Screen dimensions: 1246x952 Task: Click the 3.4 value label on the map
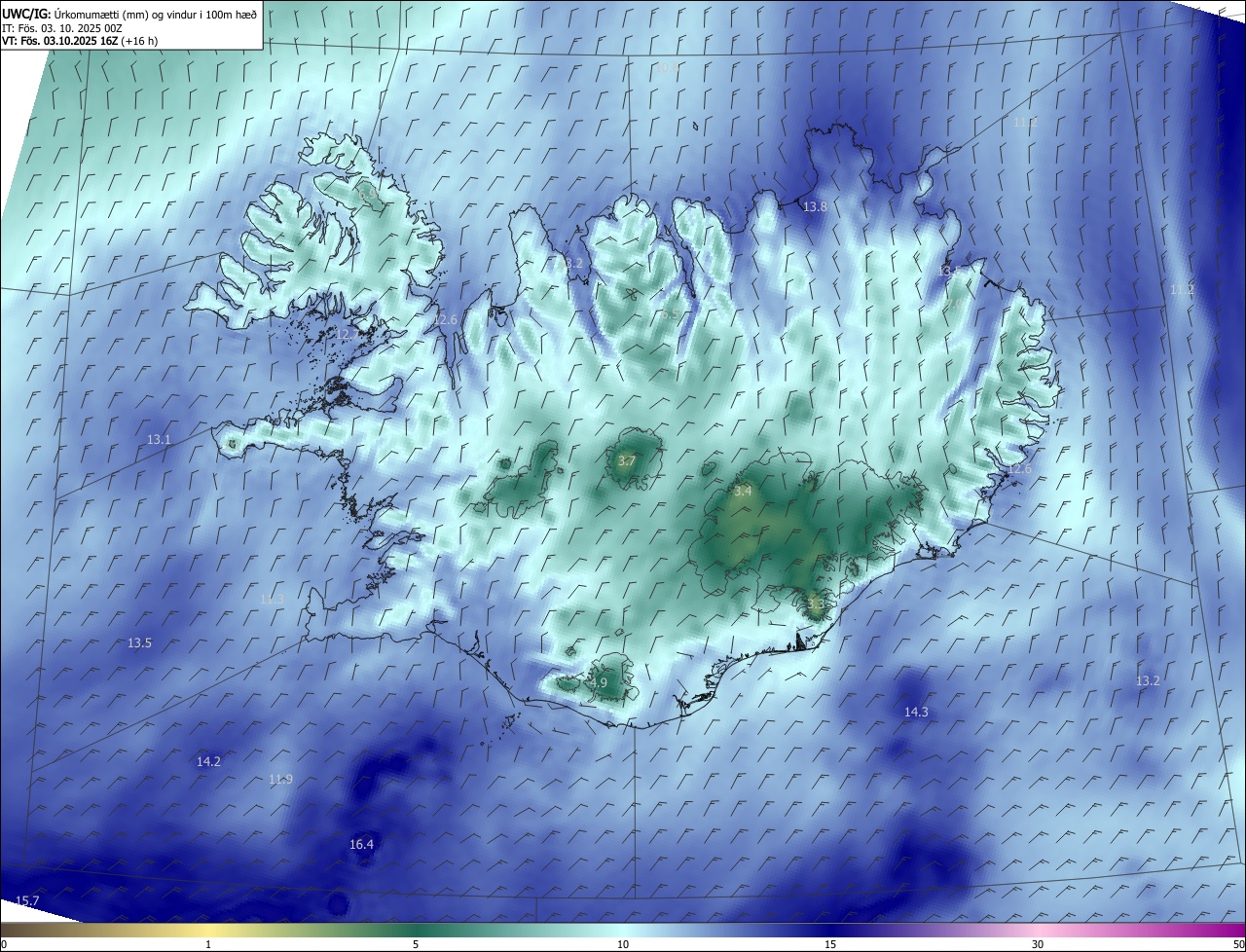pyautogui.click(x=743, y=492)
